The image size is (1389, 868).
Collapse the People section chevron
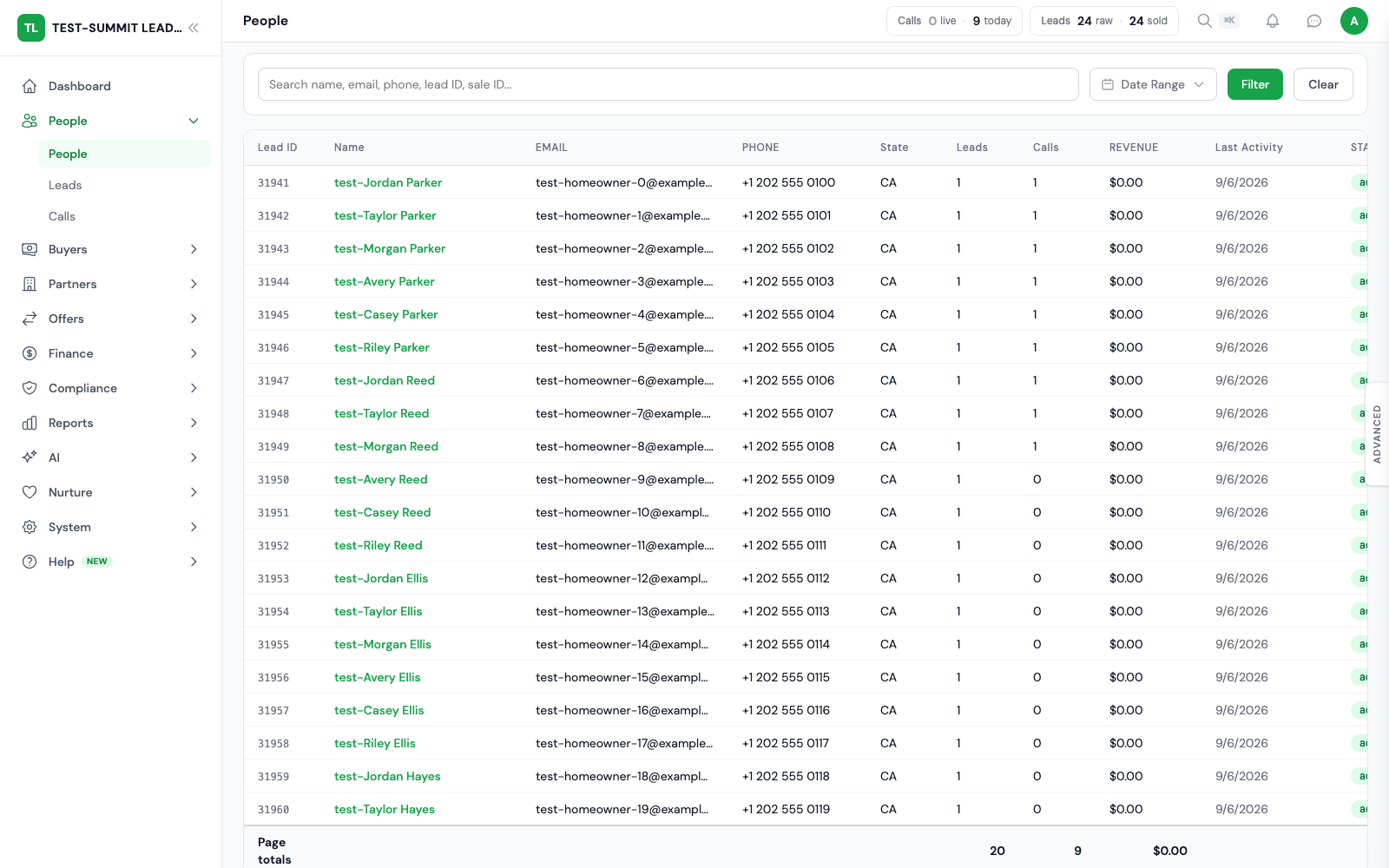[x=194, y=121]
